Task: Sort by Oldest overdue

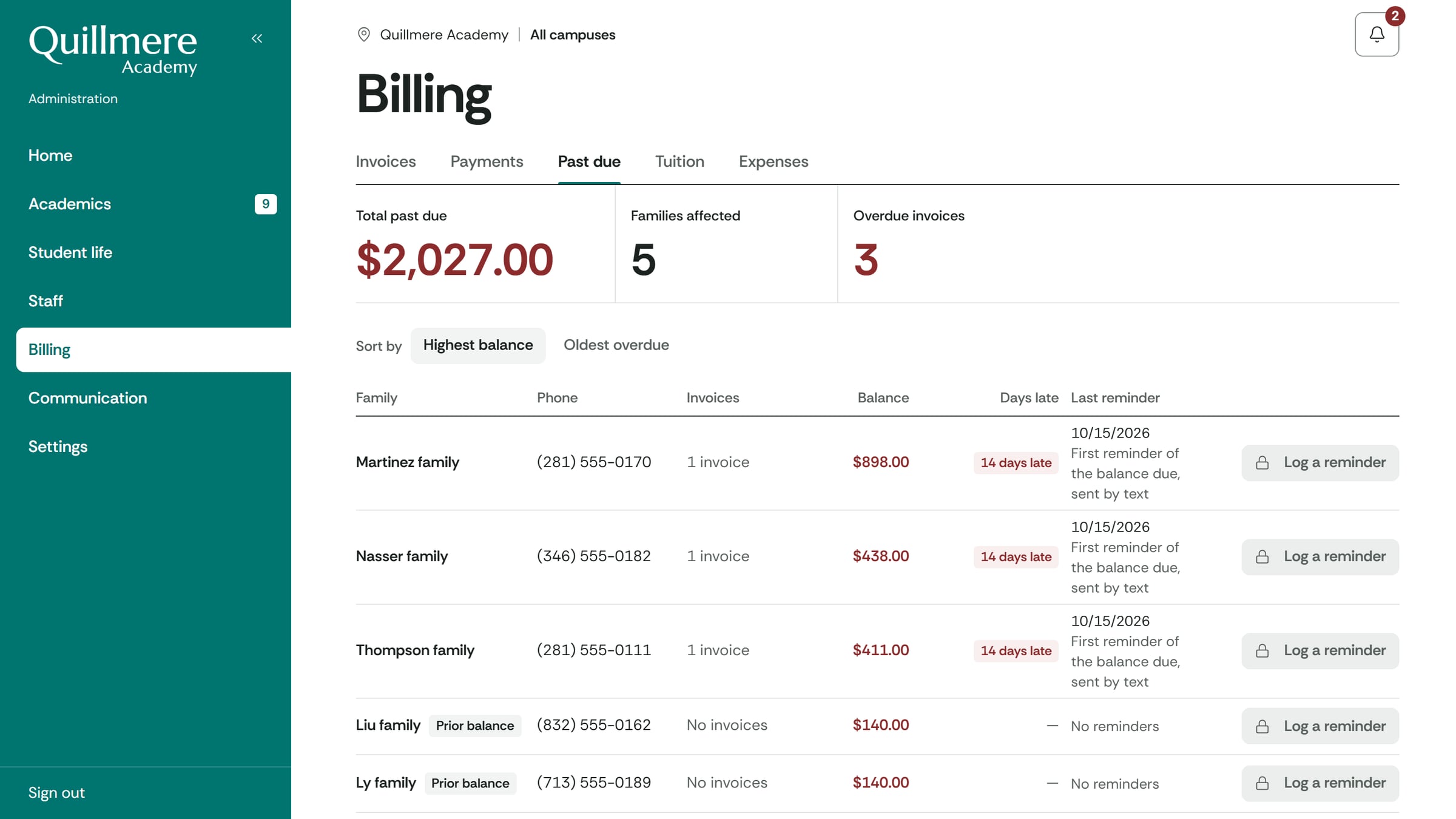Action: coord(616,345)
